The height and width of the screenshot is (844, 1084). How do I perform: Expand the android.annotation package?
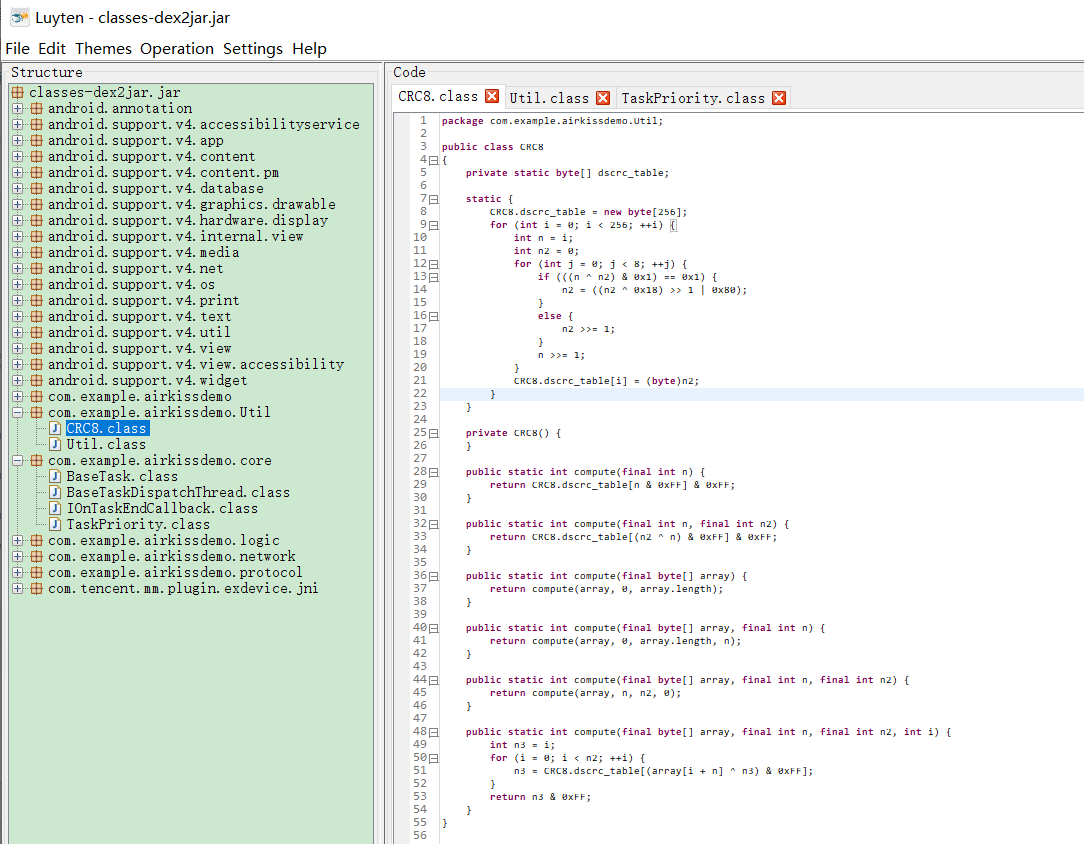pos(18,109)
